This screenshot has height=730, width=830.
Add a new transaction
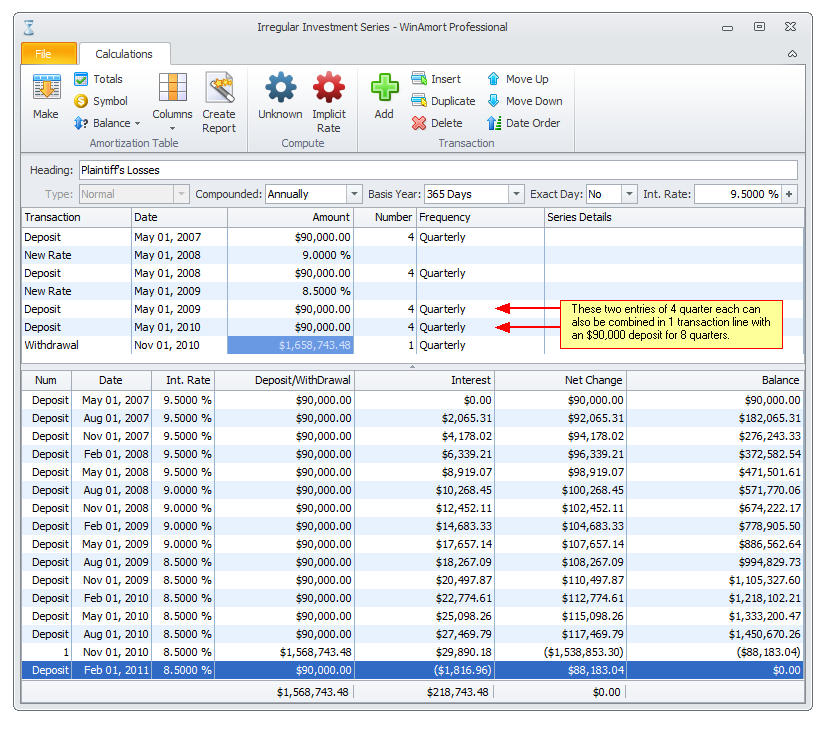pos(384,96)
